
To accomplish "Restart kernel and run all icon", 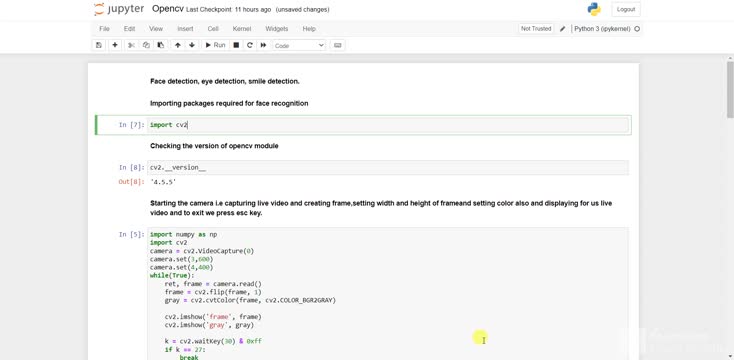I will point(264,45).
